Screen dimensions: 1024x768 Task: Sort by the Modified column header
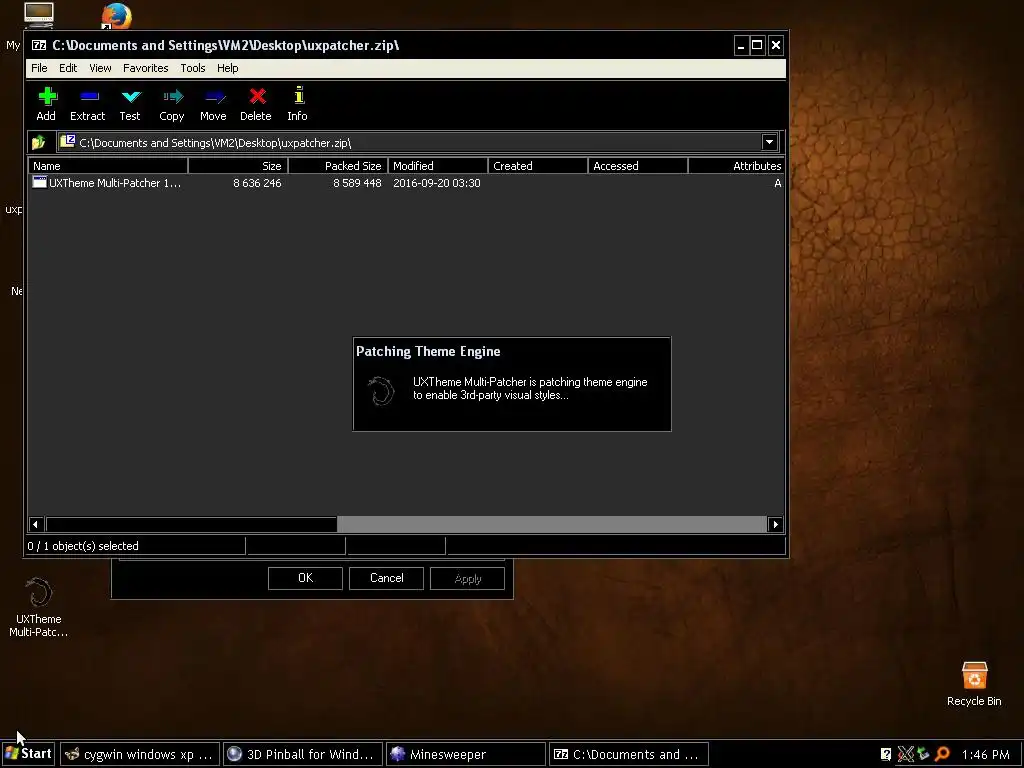coord(438,166)
